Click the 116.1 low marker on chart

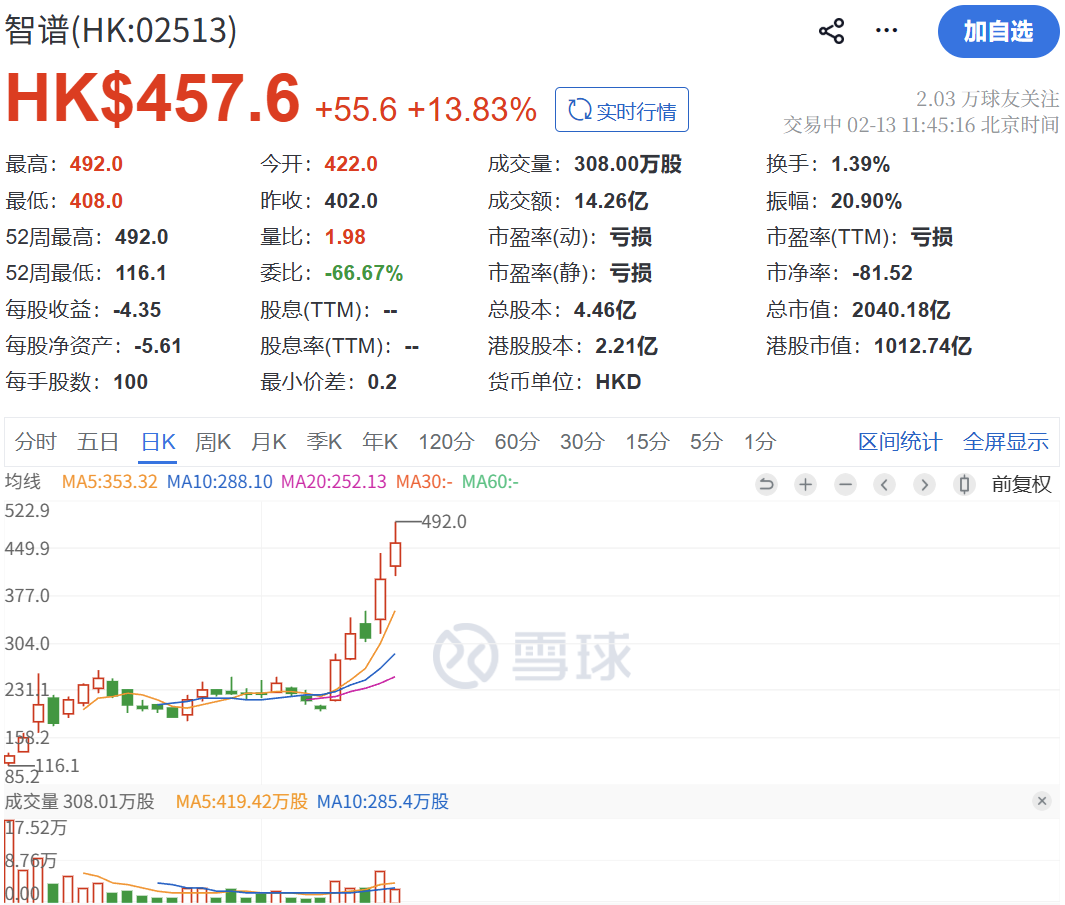pos(57,766)
